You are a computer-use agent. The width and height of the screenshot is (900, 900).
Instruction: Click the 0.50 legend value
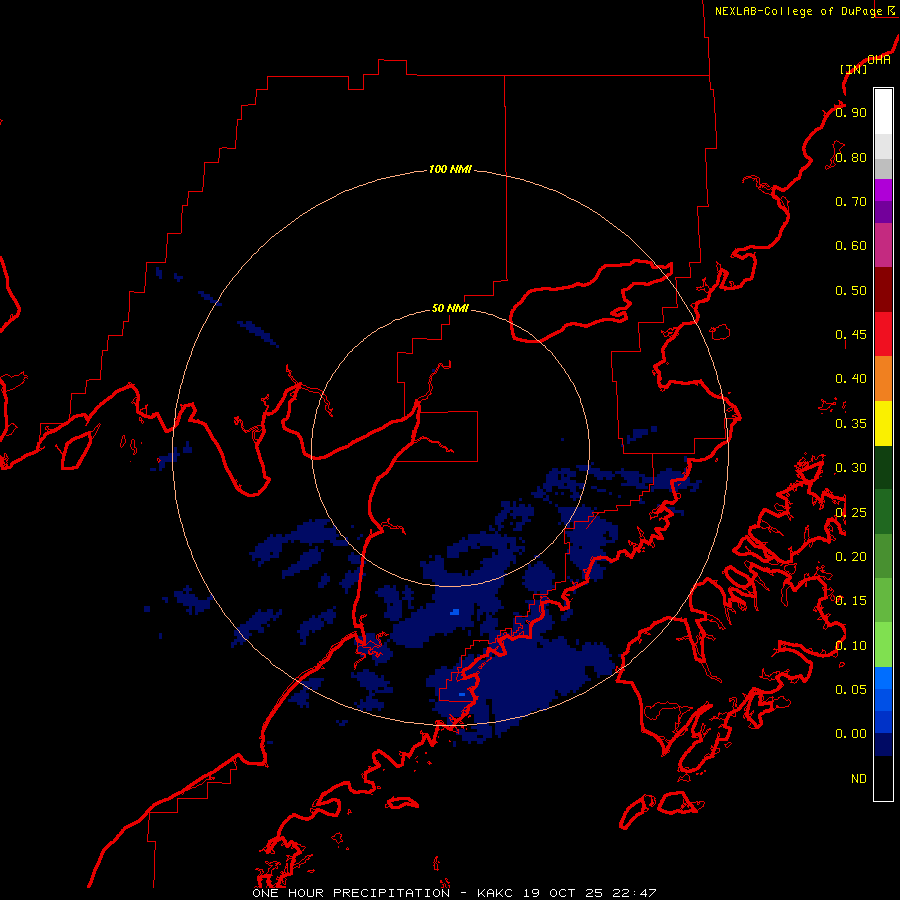[x=851, y=290]
